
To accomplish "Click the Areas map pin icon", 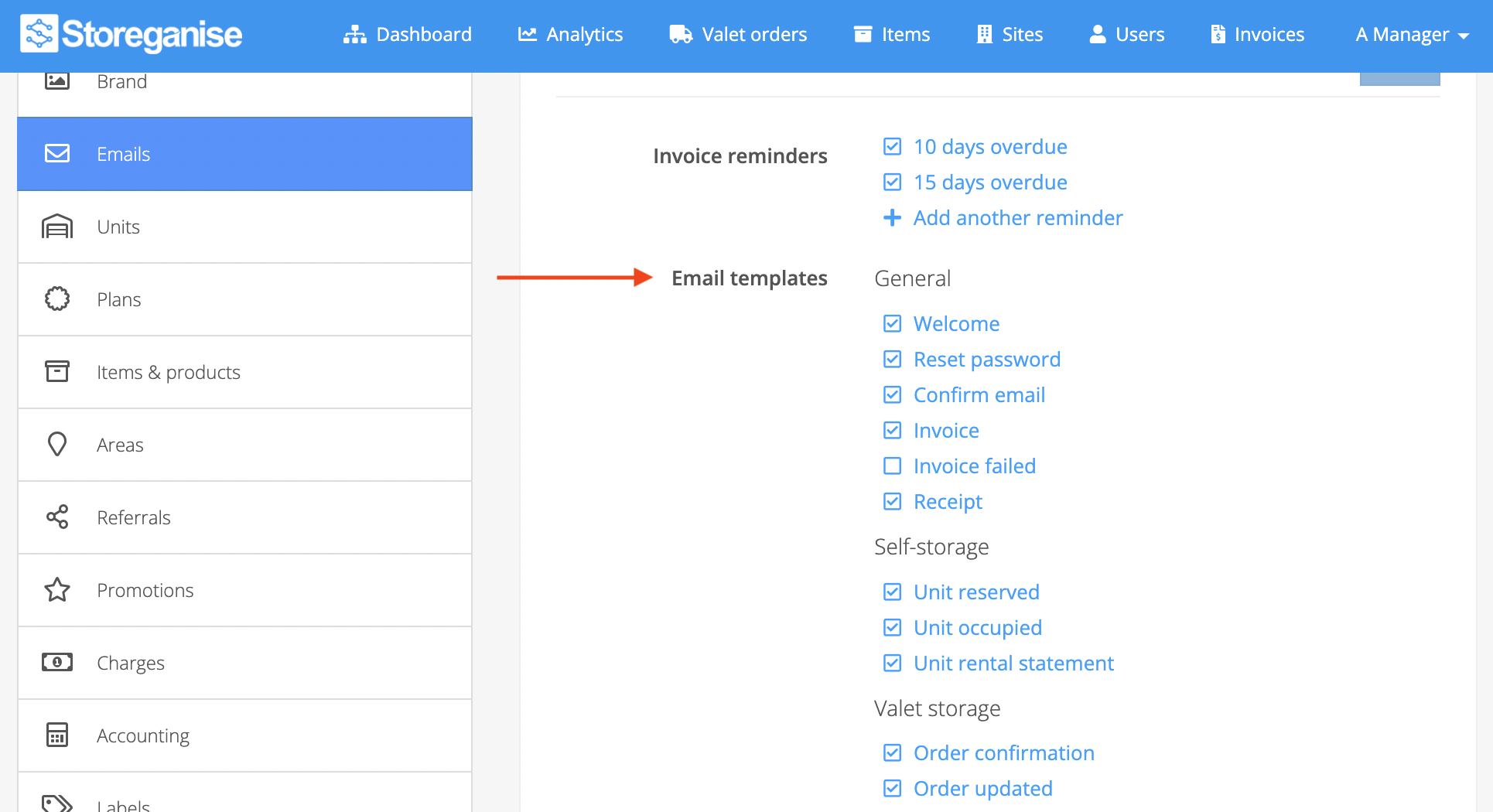I will 57,444.
